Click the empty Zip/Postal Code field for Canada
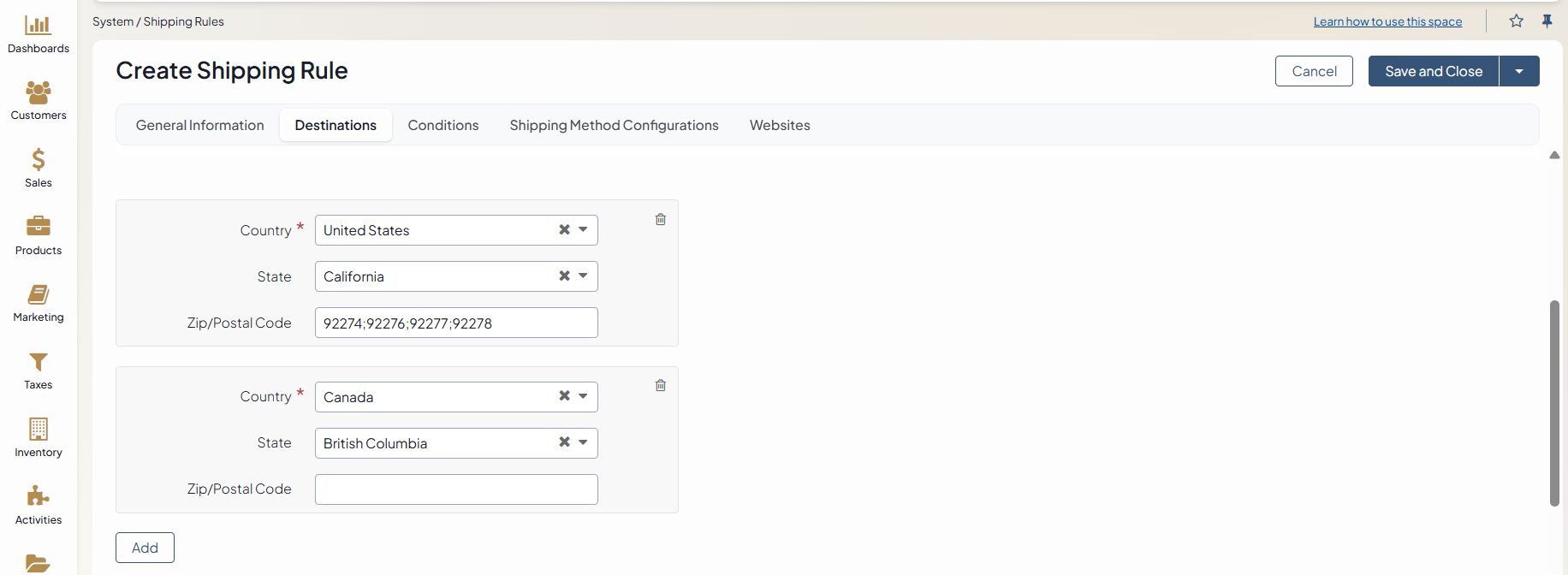Viewport: 1568px width, 575px height. [456, 489]
